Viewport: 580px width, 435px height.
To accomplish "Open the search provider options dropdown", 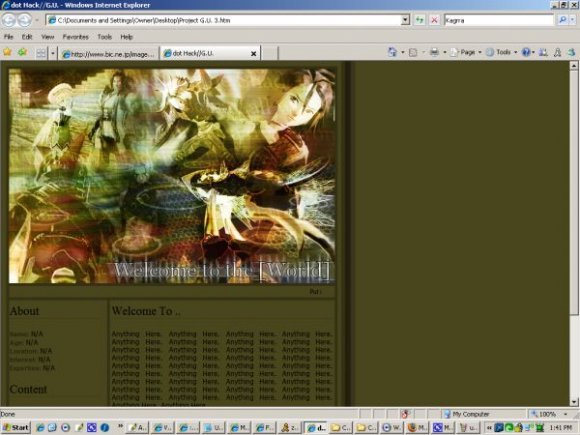I will 573,20.
